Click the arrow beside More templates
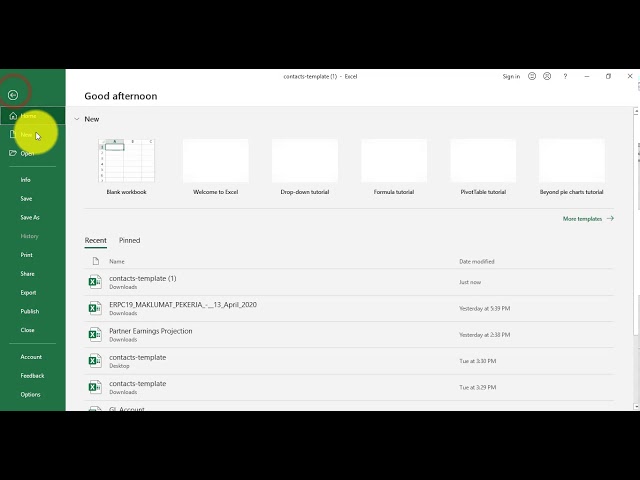This screenshot has height=480, width=640. click(610, 218)
